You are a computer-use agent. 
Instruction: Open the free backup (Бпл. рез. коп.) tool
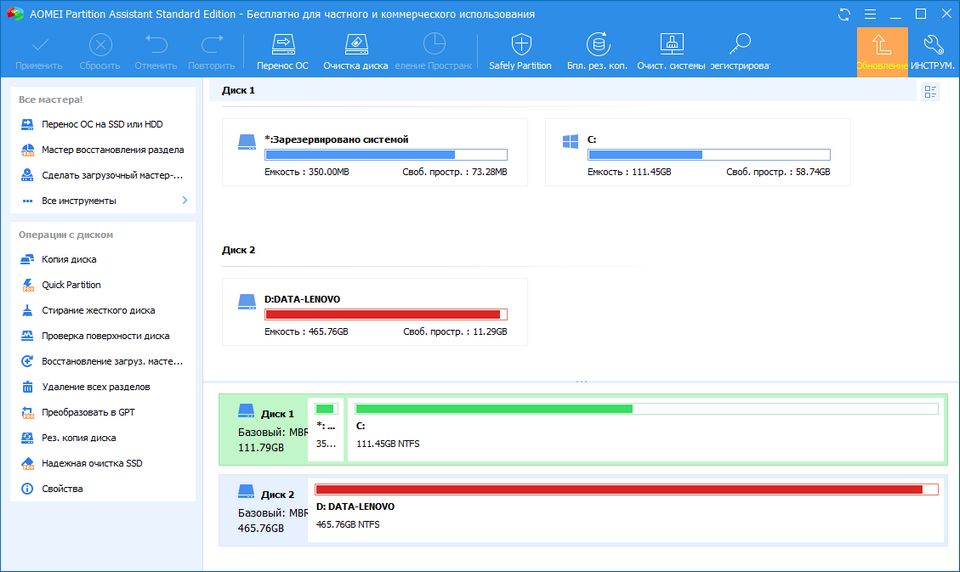598,51
